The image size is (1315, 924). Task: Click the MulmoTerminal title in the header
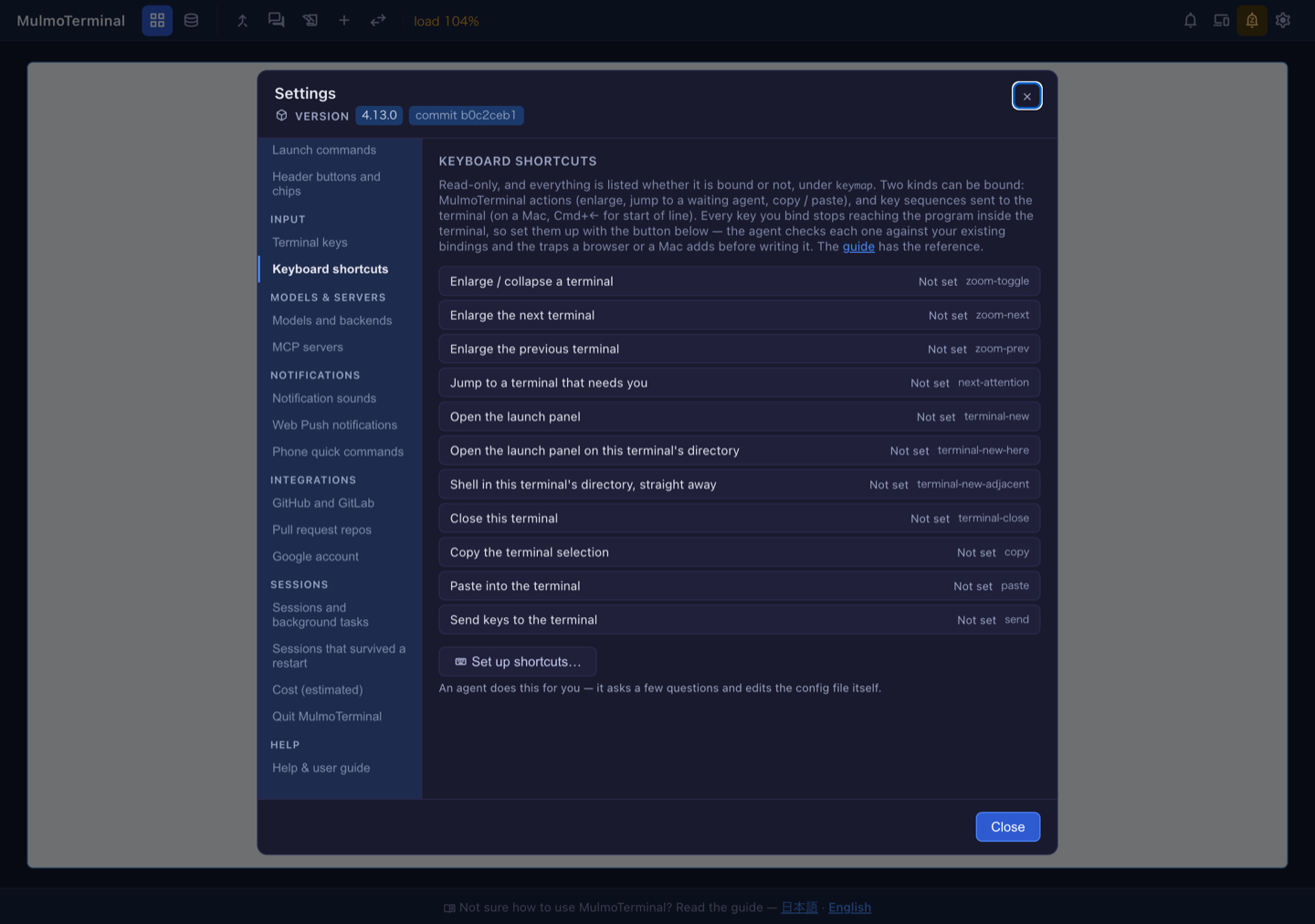pyautogui.click(x=71, y=20)
